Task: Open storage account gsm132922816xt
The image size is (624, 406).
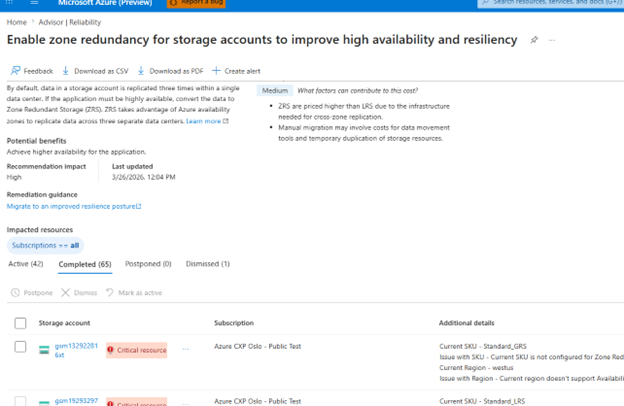Action: (76, 350)
